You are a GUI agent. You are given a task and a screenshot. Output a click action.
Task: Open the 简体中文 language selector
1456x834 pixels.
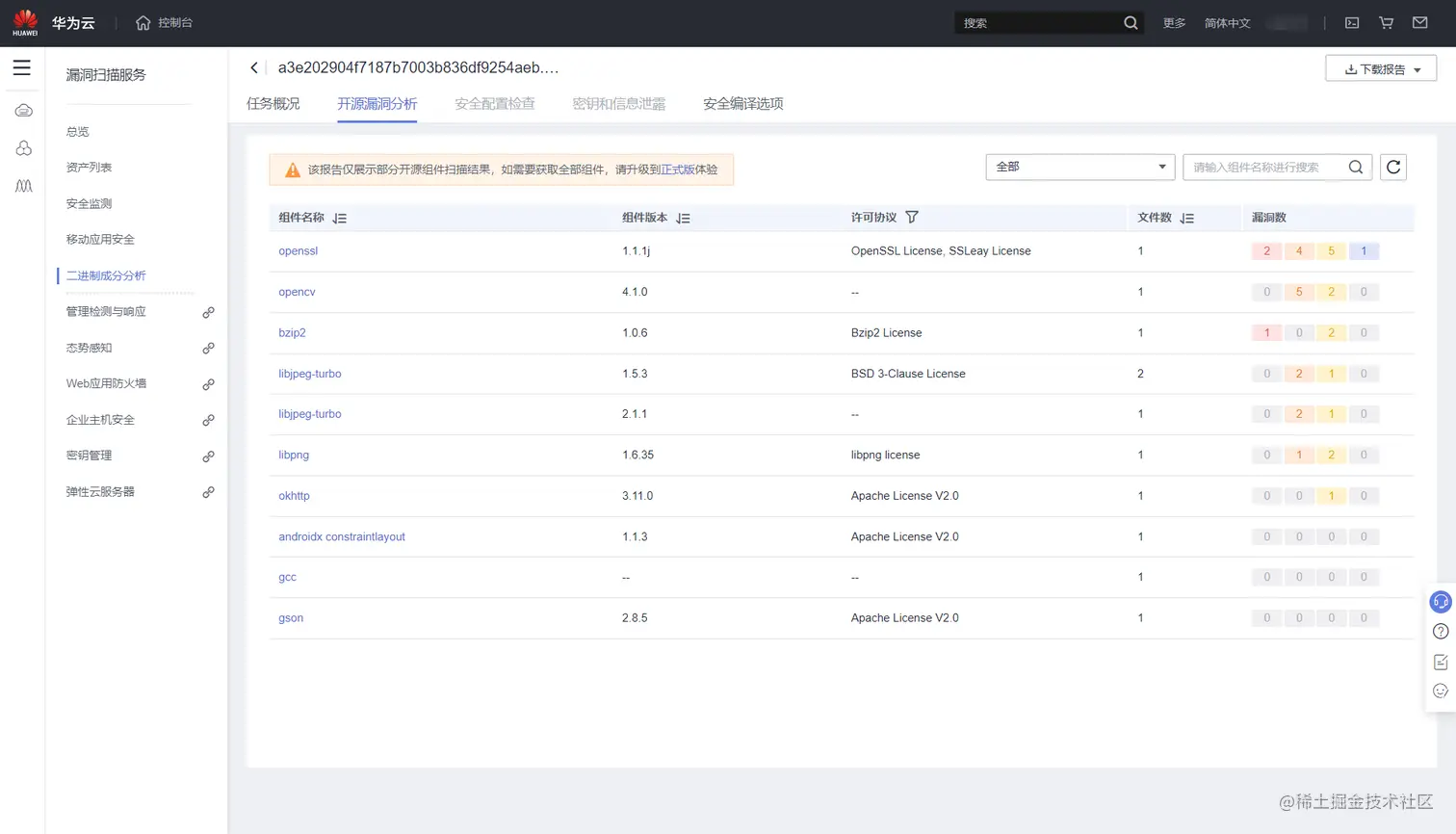pos(1227,23)
